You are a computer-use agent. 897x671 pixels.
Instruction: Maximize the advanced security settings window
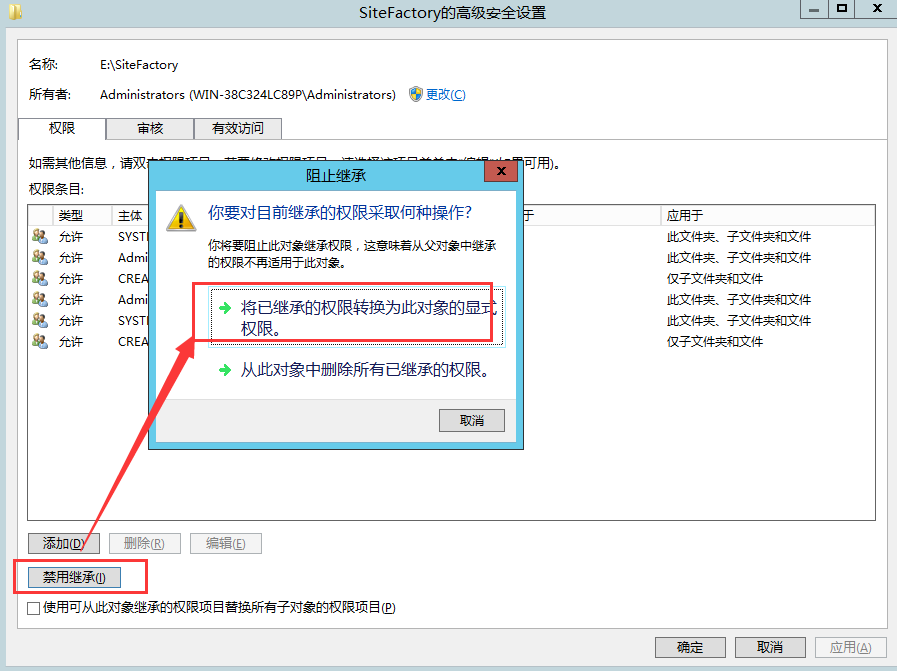(842, 9)
